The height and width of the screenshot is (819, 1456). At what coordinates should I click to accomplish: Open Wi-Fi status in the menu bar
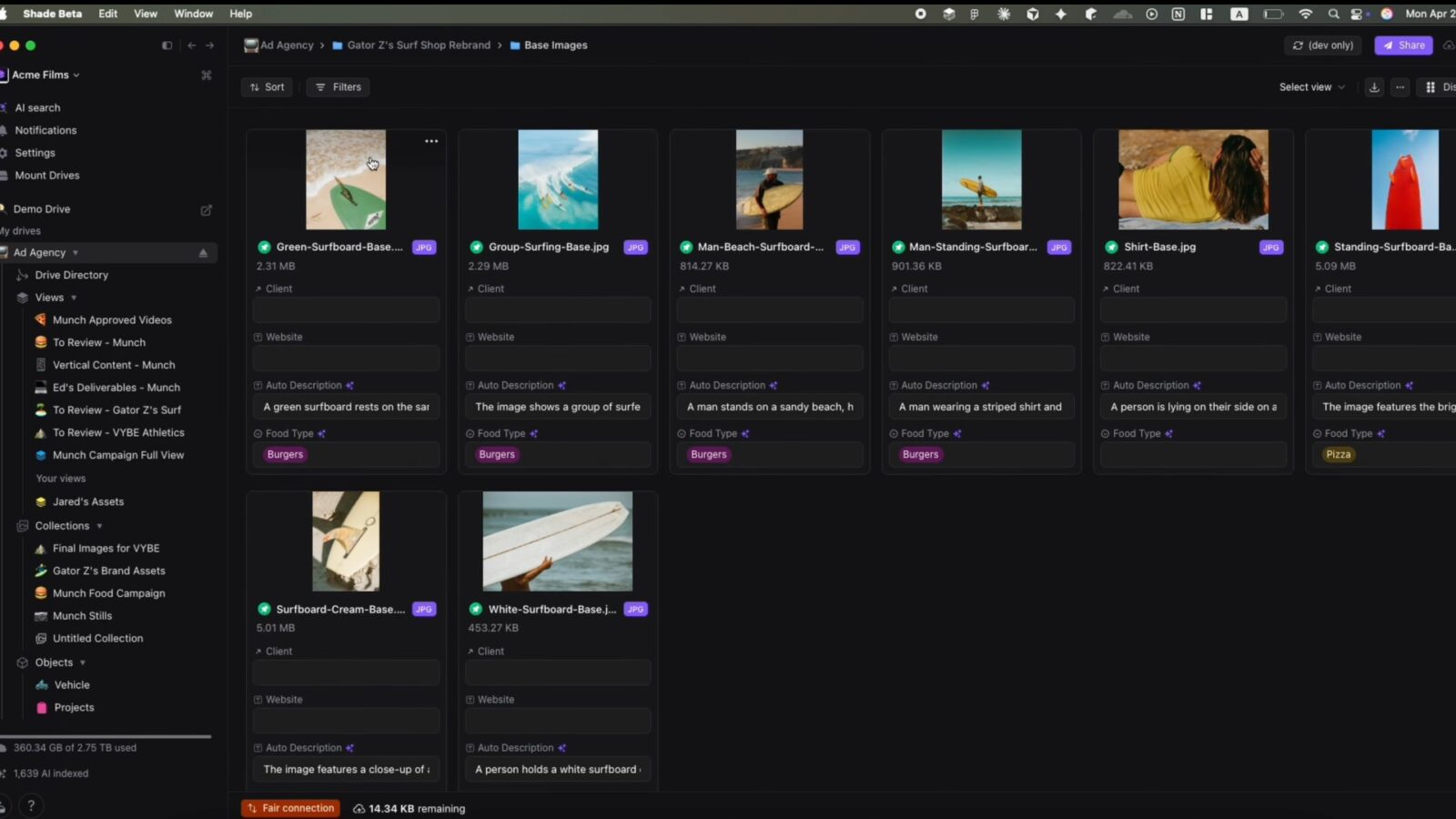(1306, 14)
